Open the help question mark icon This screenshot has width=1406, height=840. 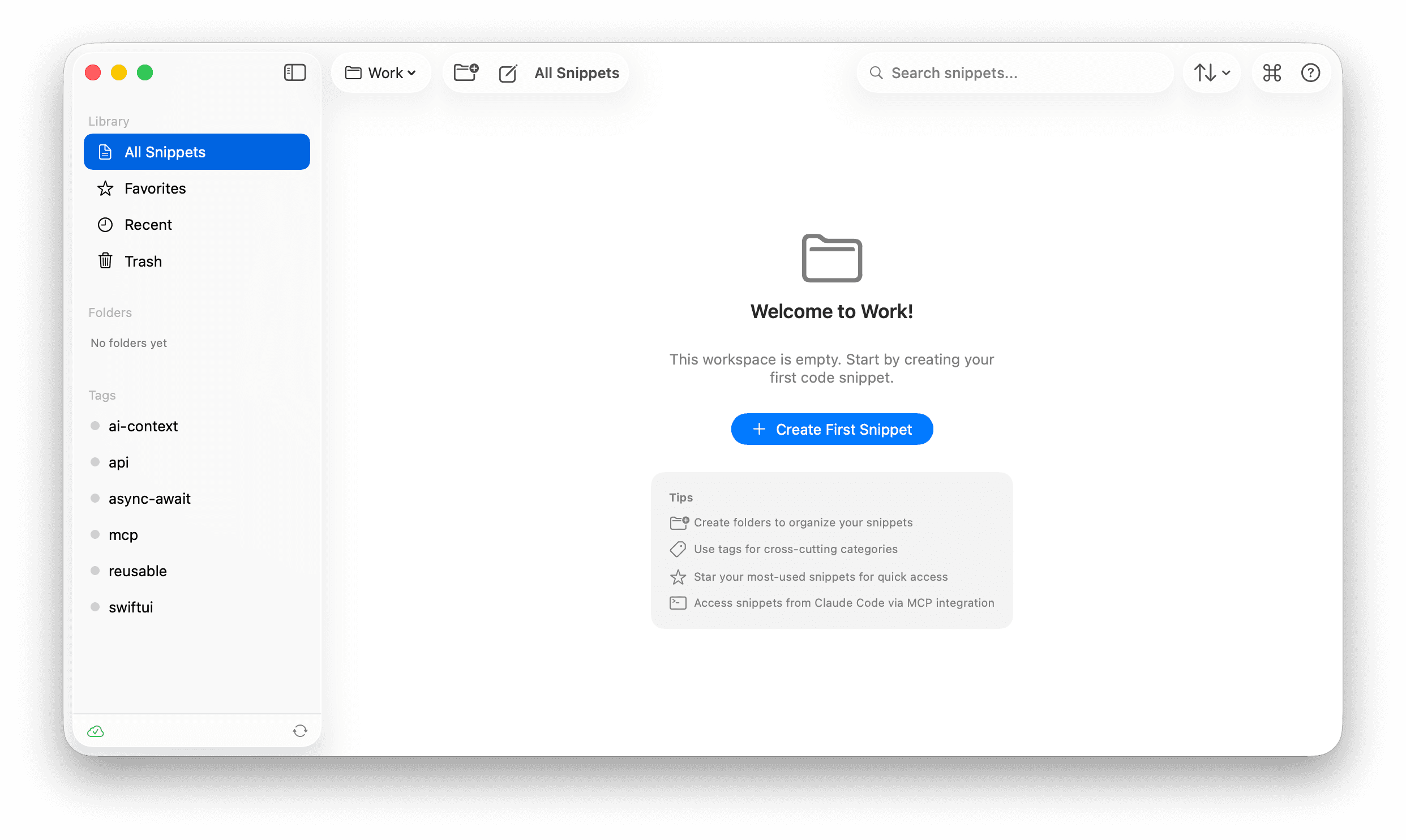click(1311, 72)
